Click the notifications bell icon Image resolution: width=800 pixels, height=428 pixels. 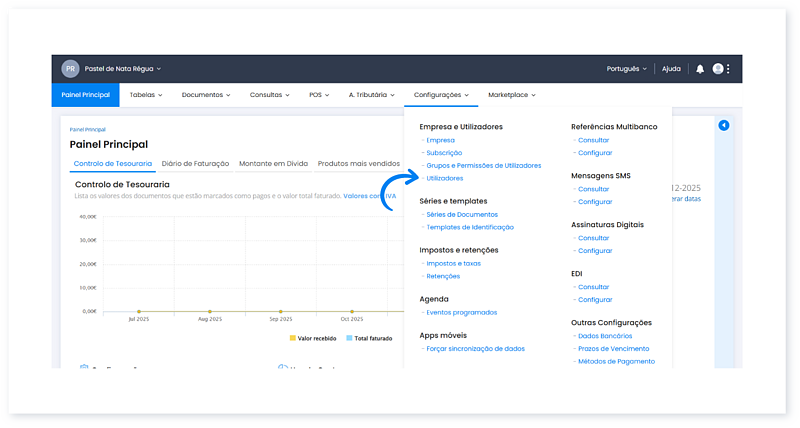point(700,69)
